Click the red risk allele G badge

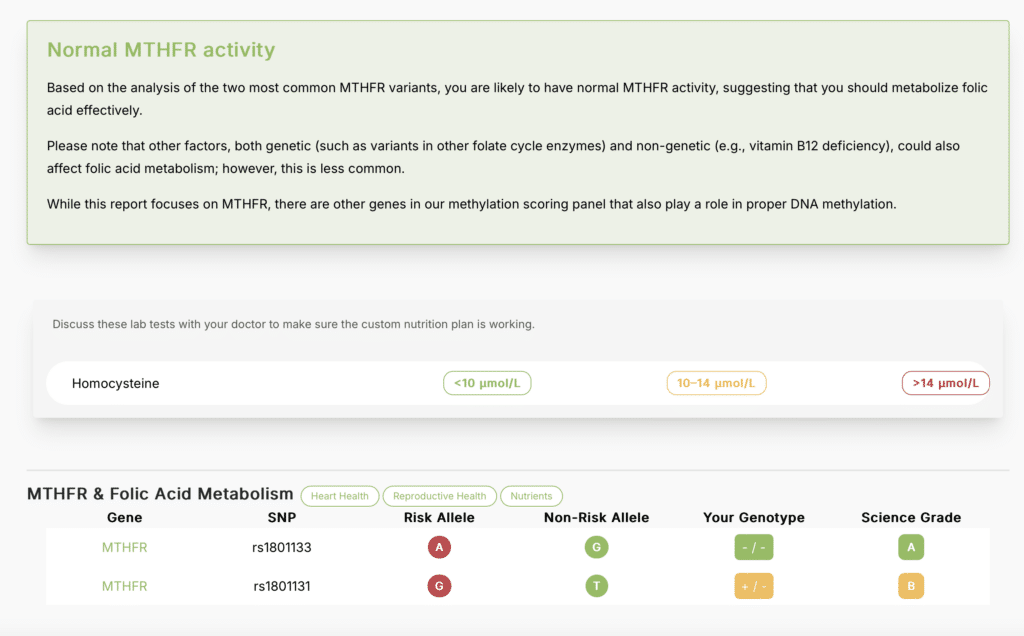pos(439,586)
